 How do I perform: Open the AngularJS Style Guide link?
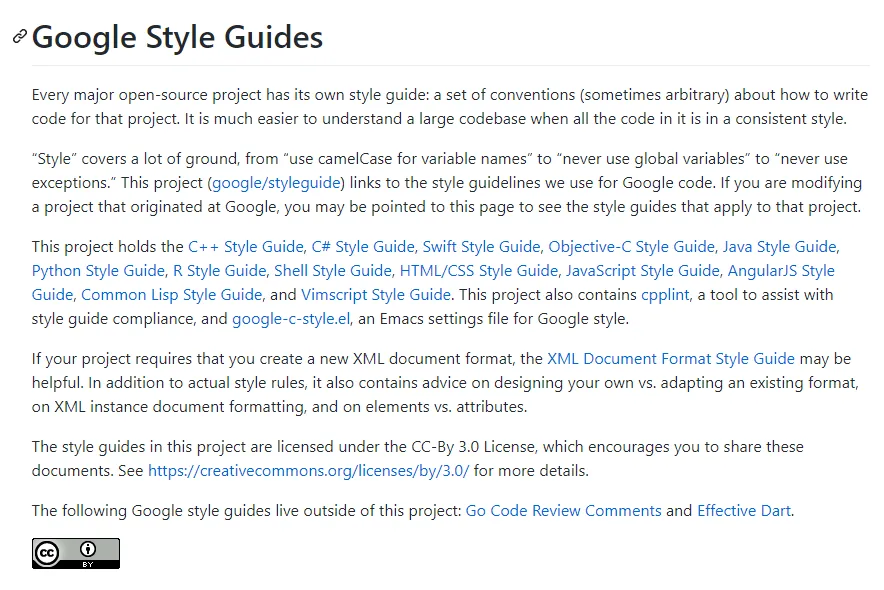pos(781,270)
